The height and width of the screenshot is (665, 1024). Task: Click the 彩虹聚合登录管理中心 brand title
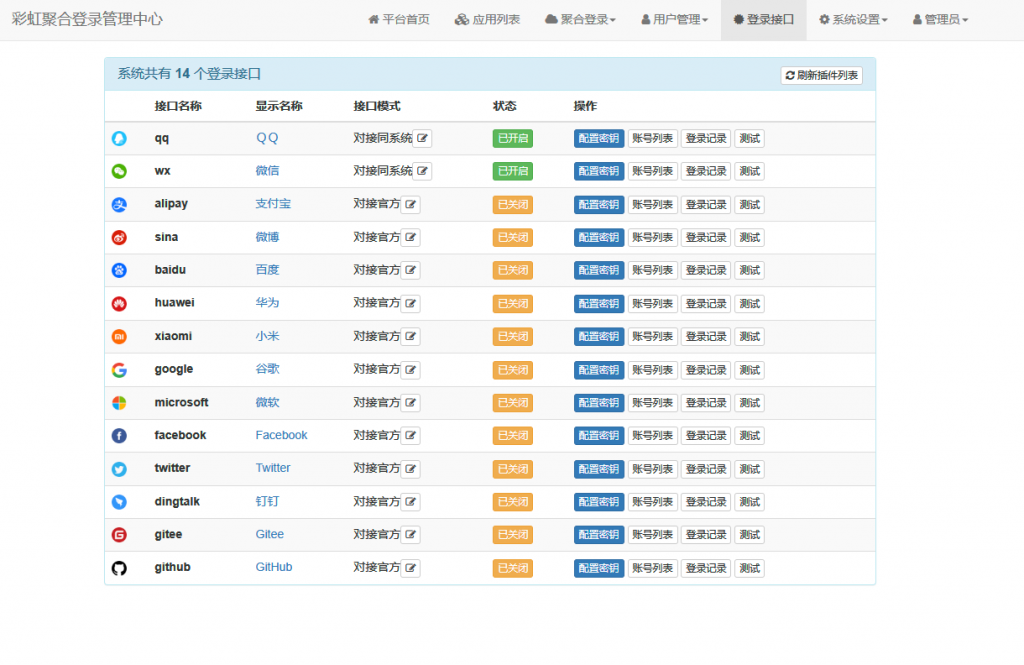tap(87, 20)
